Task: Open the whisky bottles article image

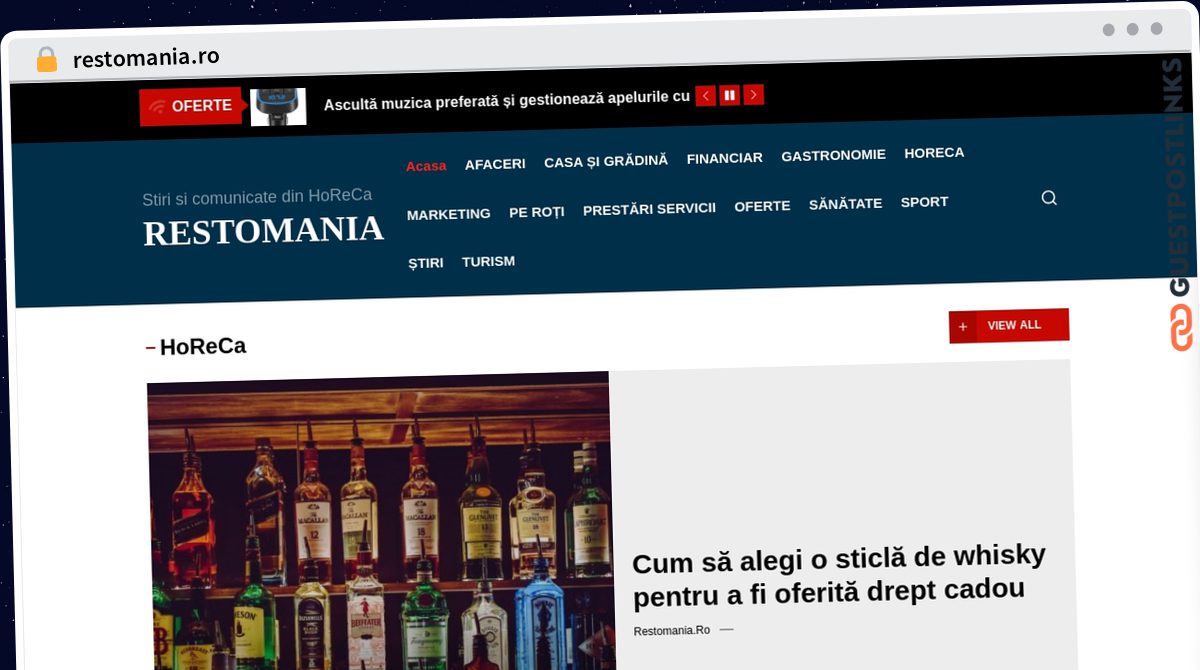Action: [380, 520]
